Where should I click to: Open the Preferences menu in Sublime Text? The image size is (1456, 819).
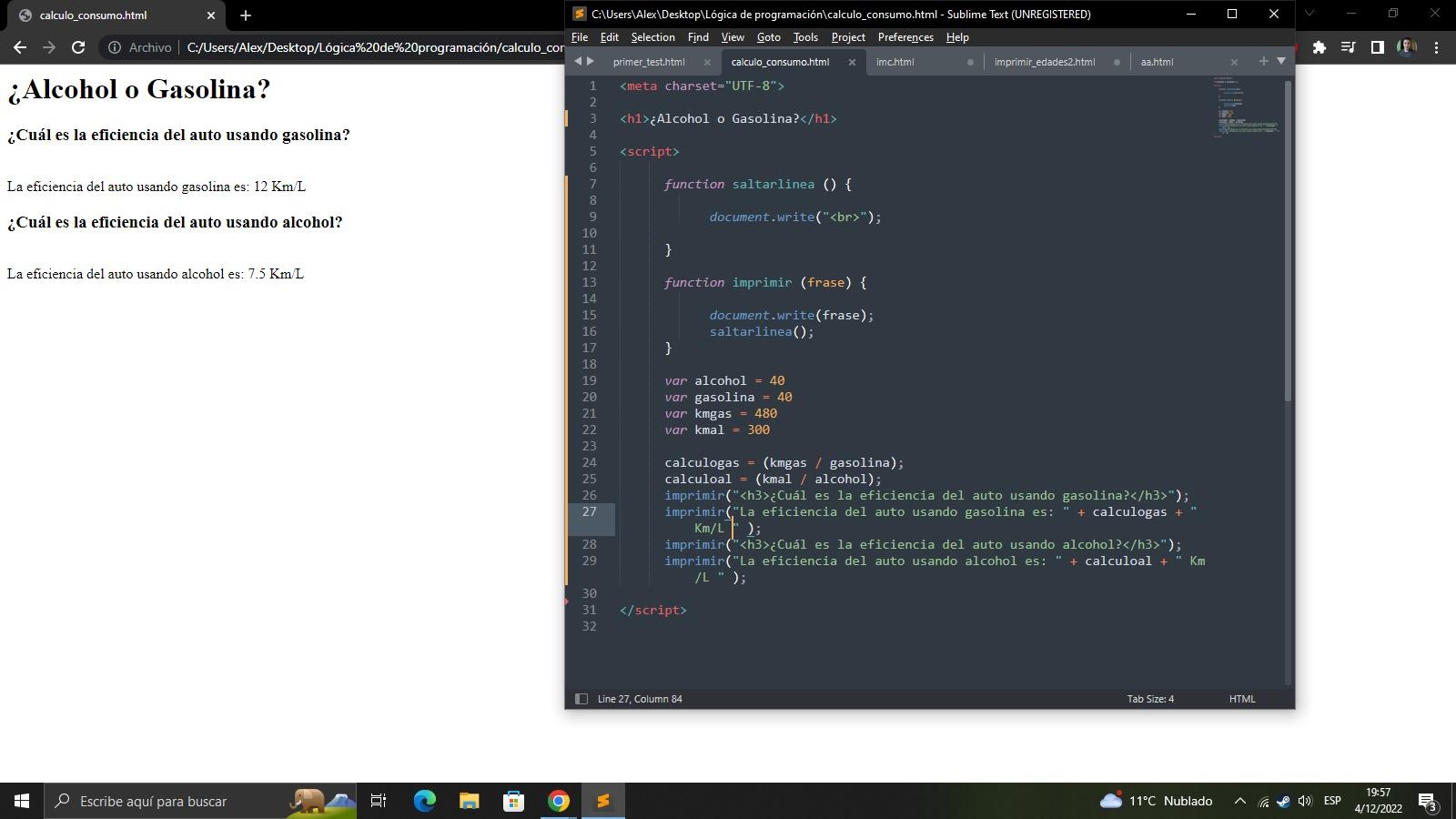[905, 37]
